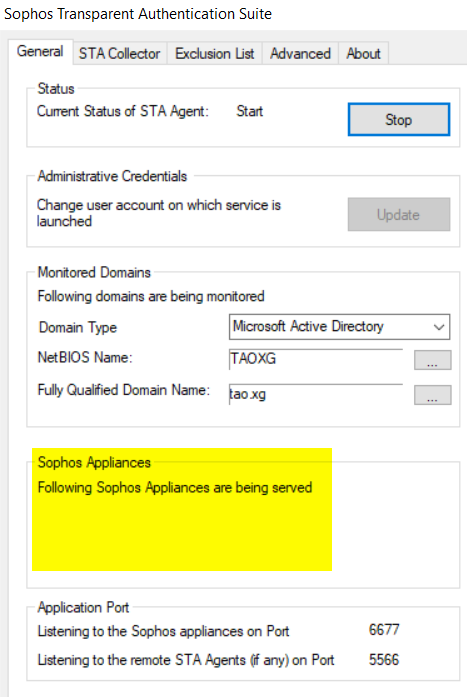This screenshot has height=697, width=467.
Task: Click the Current Status value Start
Action: [x=250, y=111]
